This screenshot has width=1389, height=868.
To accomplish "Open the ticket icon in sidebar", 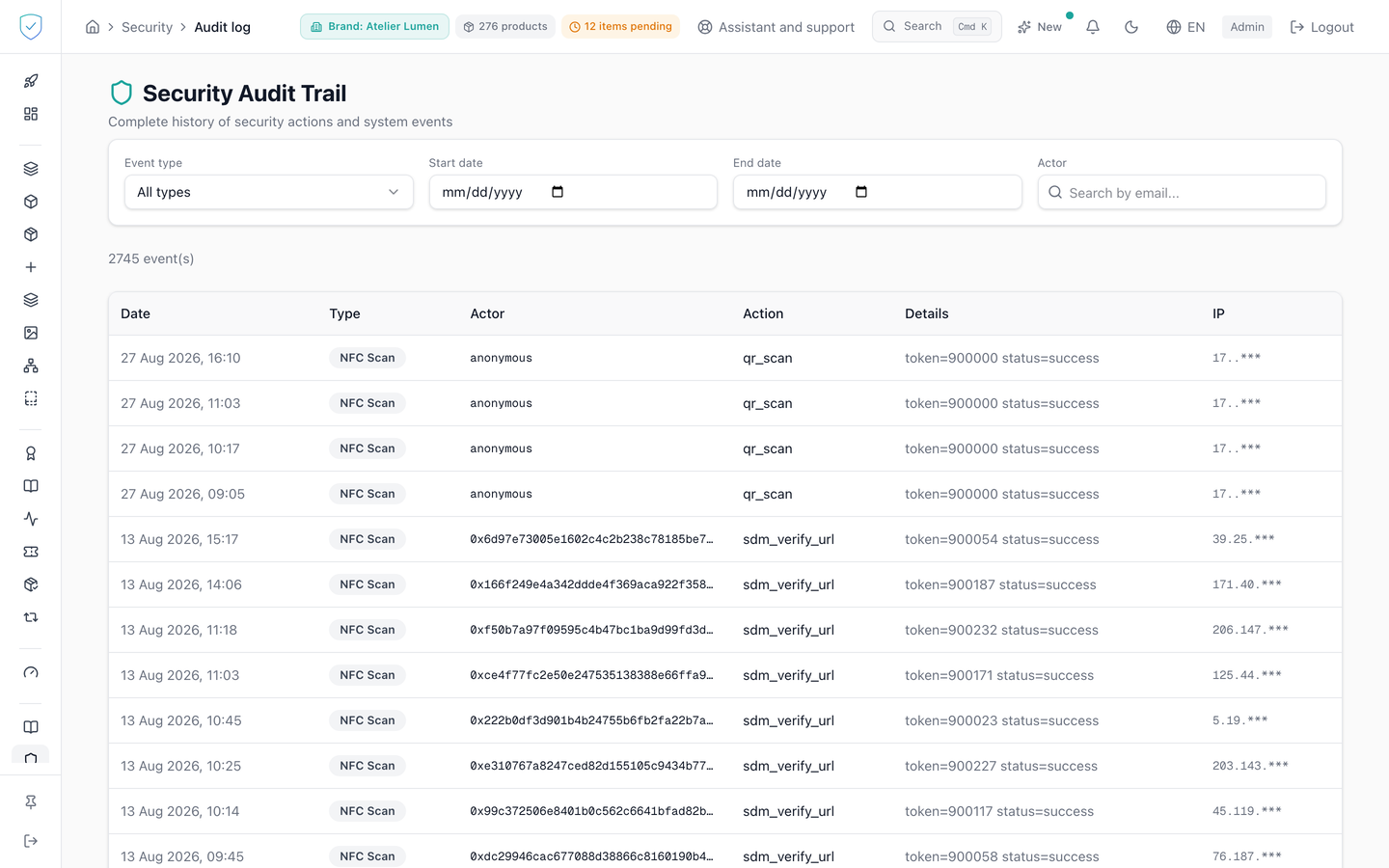I will tap(31, 552).
